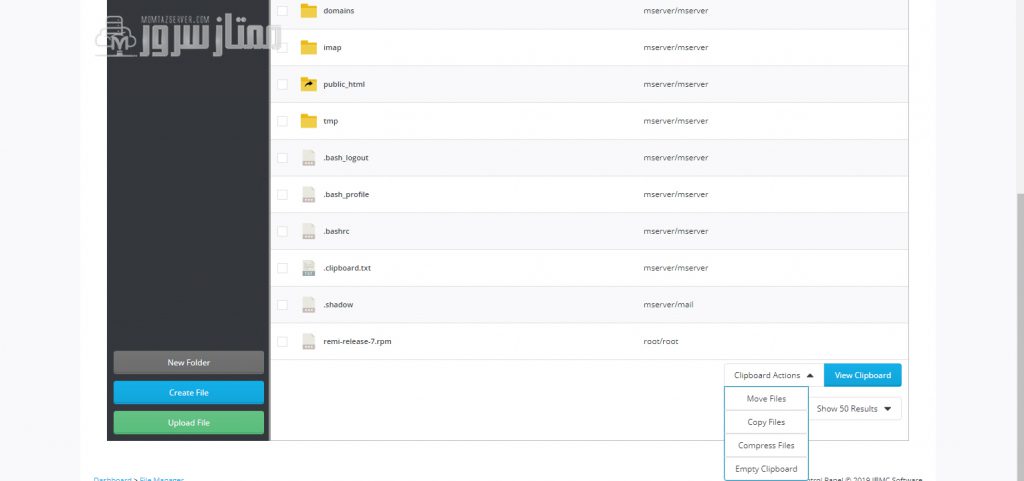Image resolution: width=1024 pixels, height=481 pixels.
Task: Click the root/root owner value
Action: [660, 341]
